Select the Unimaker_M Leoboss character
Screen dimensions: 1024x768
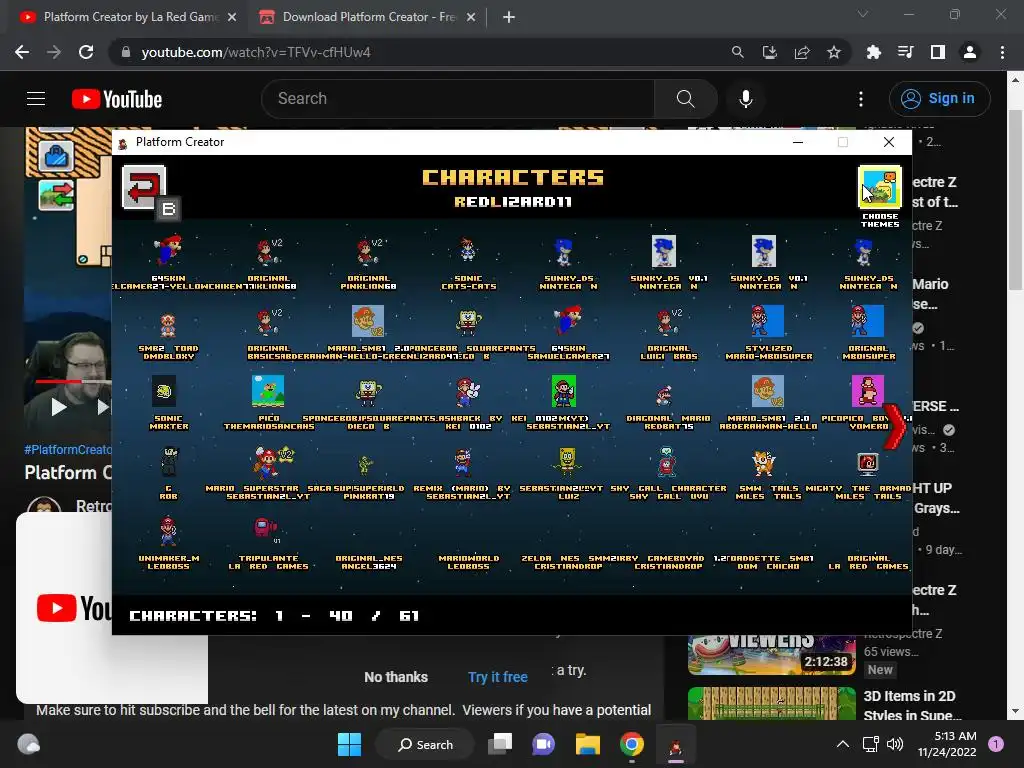tap(168, 531)
